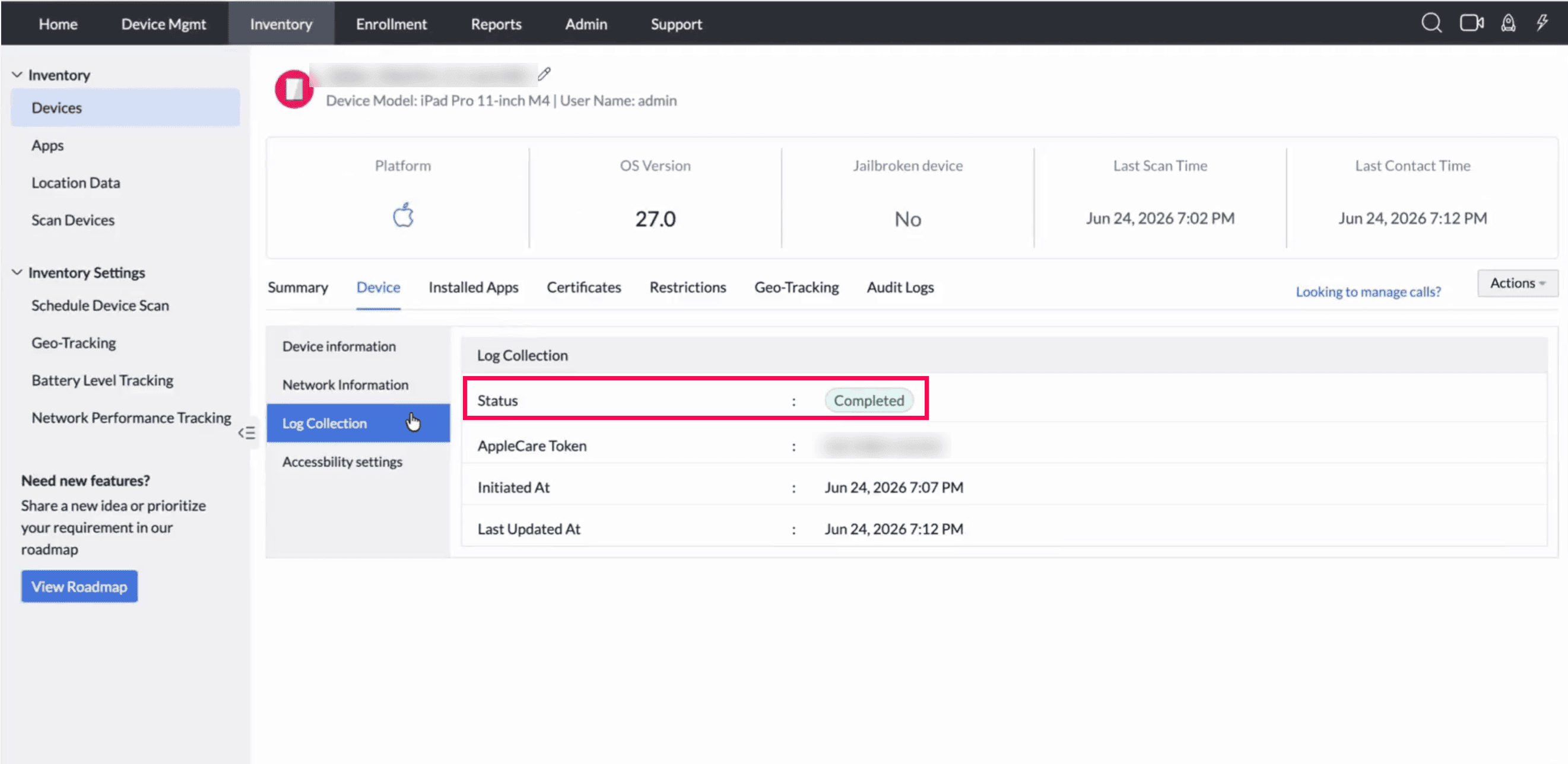
Task: Open Battery Level Tracking settings
Action: [102, 380]
